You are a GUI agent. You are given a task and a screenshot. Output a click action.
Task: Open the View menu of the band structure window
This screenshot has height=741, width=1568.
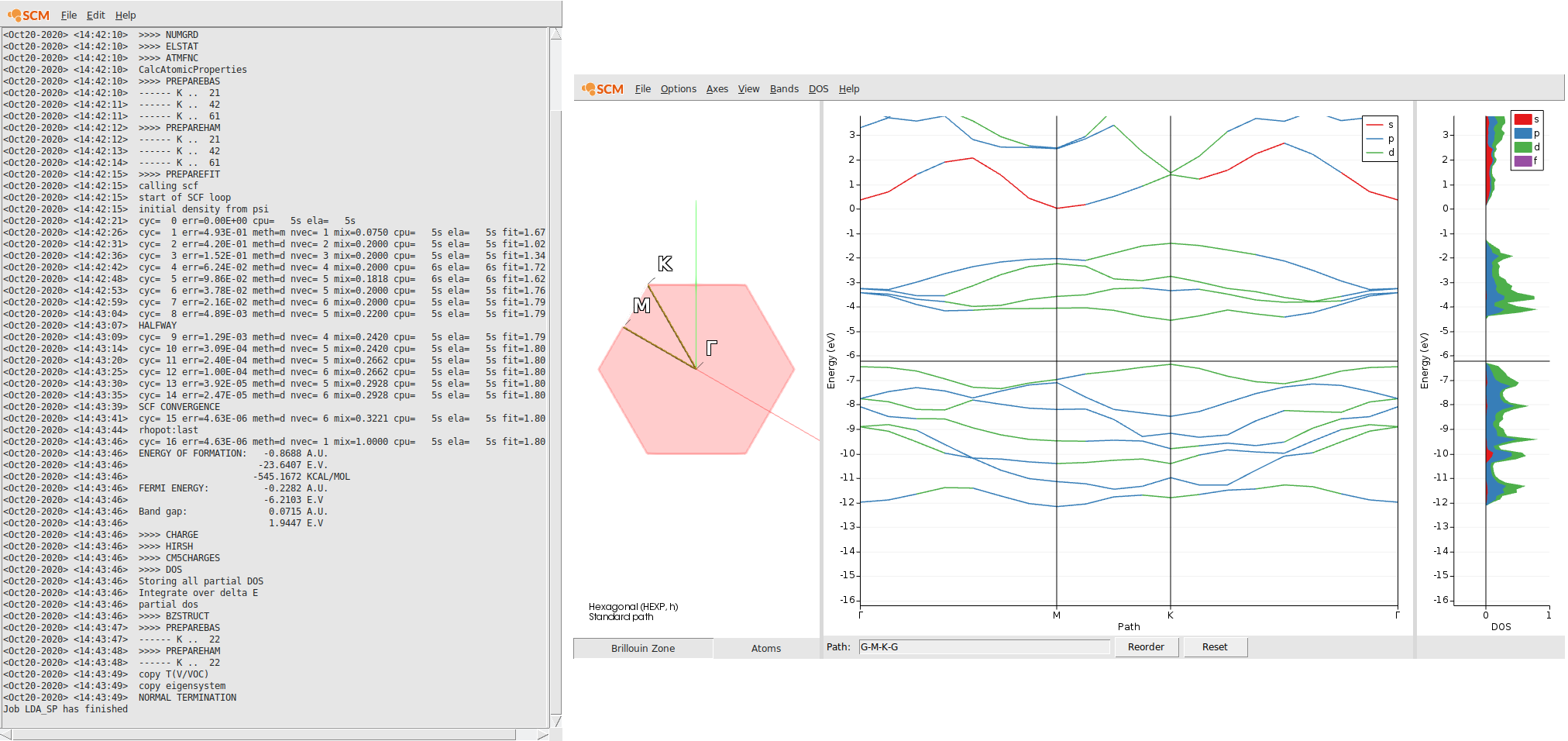tap(748, 88)
